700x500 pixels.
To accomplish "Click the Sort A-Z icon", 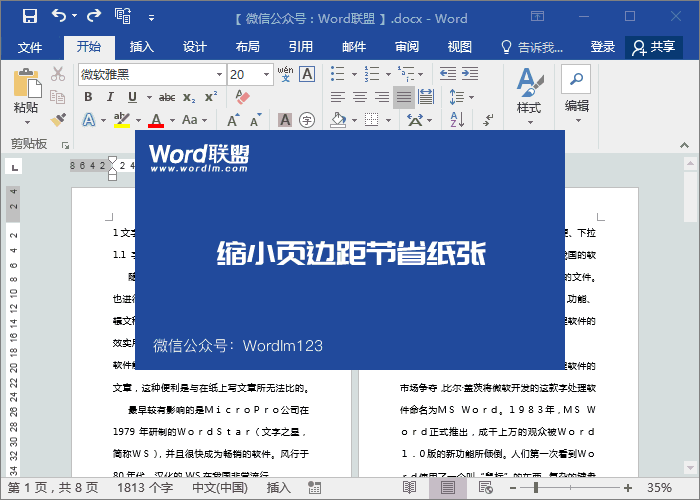I will [457, 120].
